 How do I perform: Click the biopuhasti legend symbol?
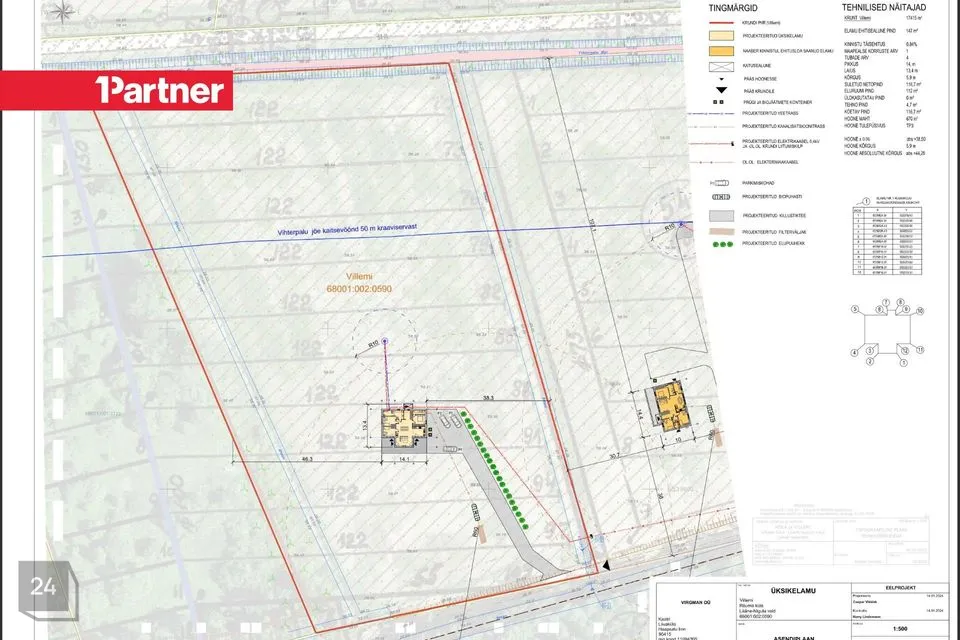(x=721, y=197)
